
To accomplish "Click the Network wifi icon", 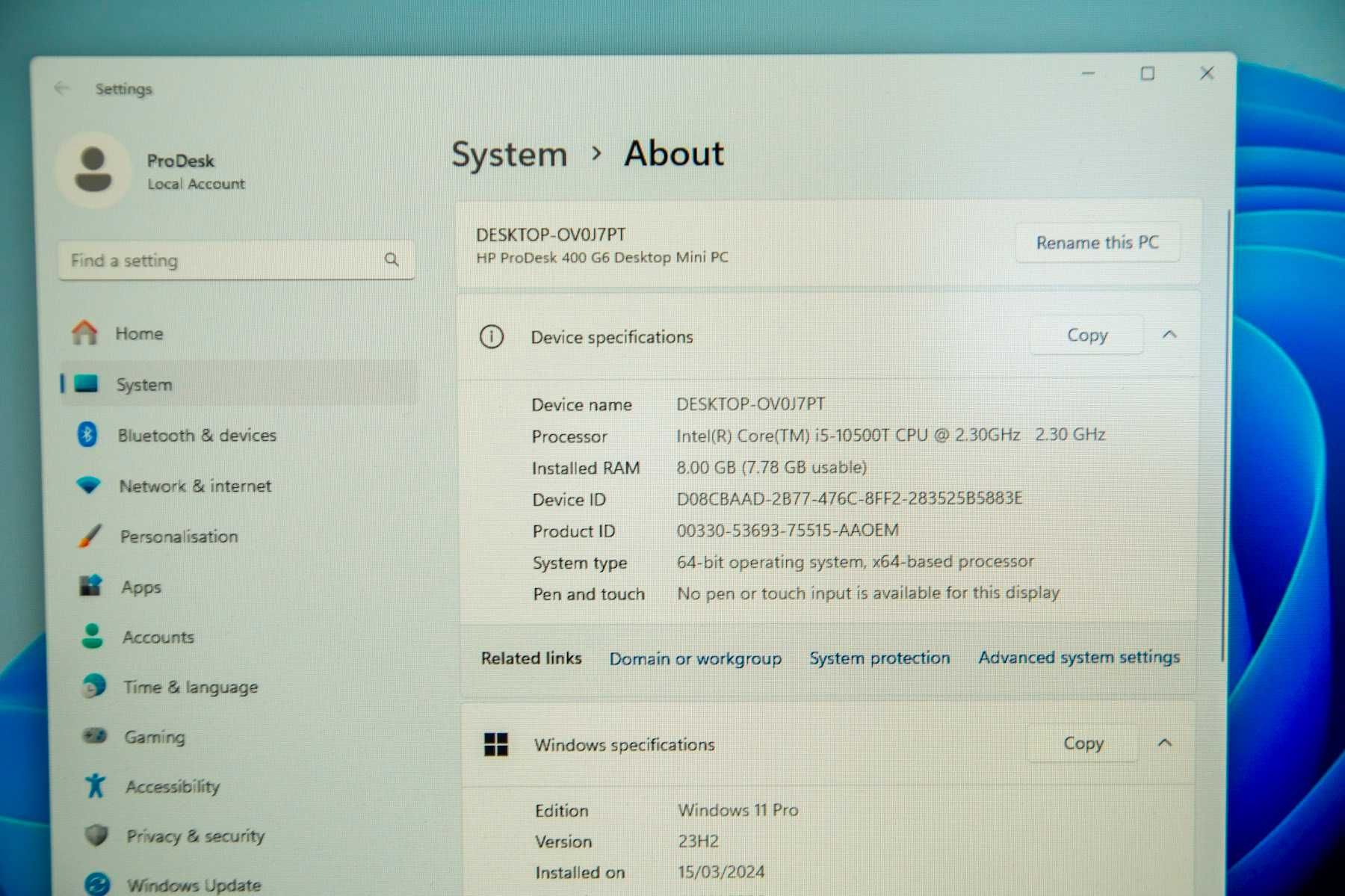I will 88,485.
